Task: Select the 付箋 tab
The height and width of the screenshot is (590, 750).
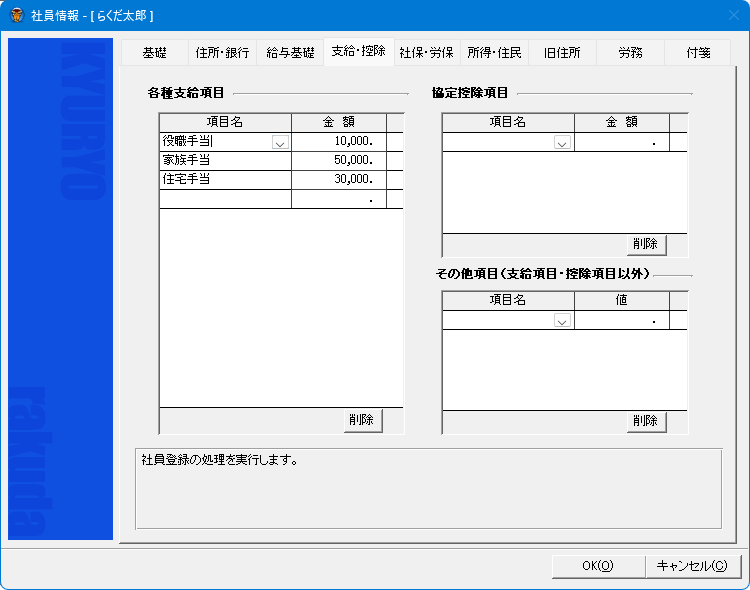Action: 698,53
